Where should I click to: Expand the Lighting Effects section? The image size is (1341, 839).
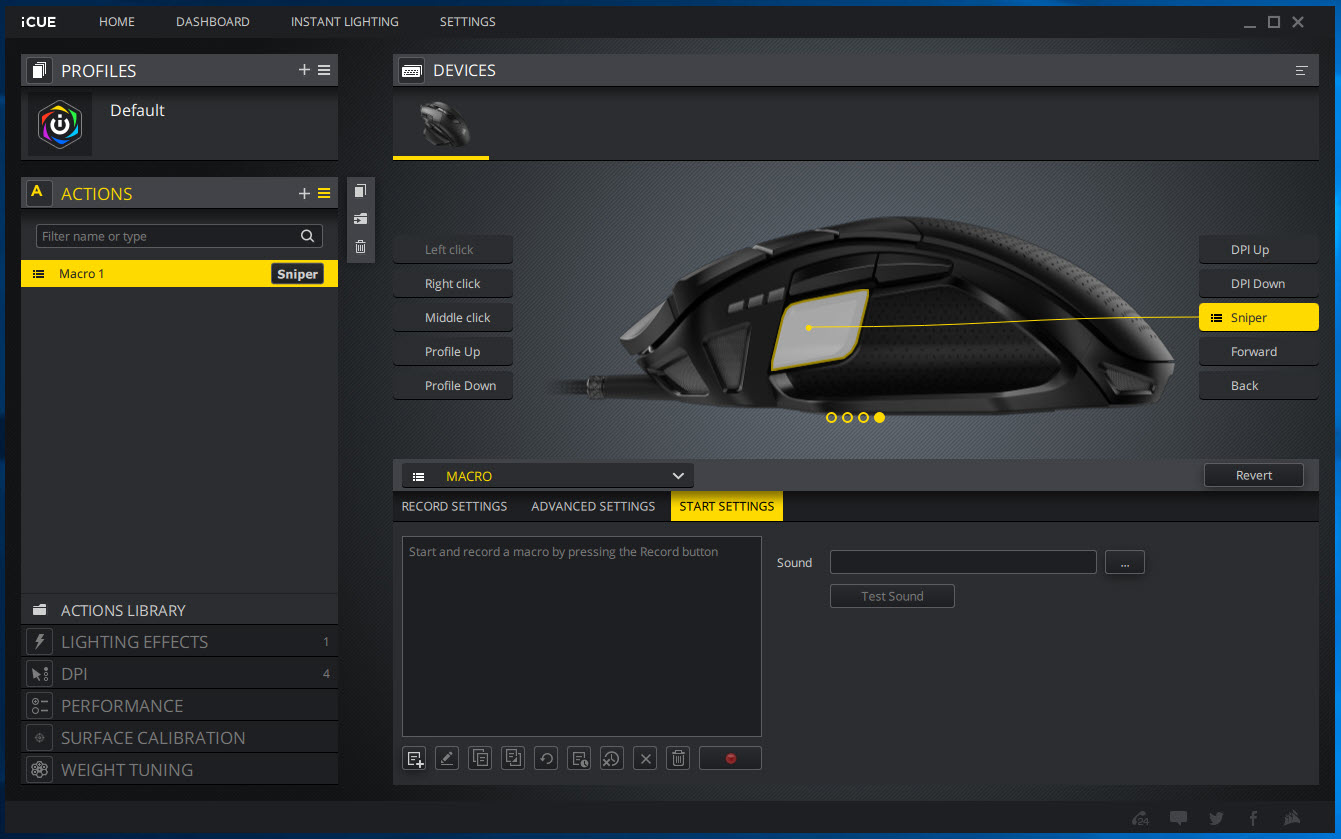(x=180, y=642)
